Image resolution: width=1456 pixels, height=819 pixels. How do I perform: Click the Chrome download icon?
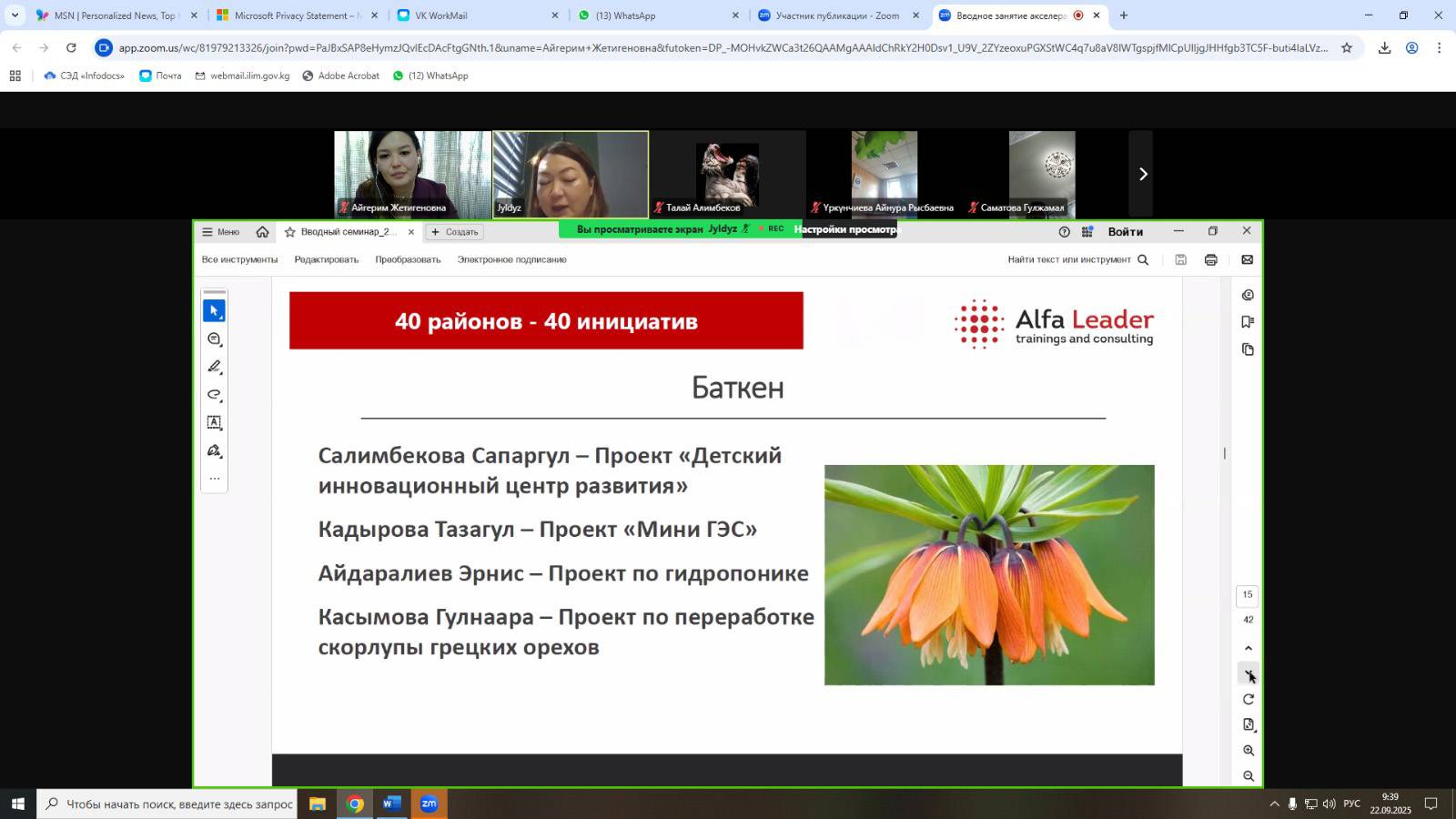(1384, 47)
